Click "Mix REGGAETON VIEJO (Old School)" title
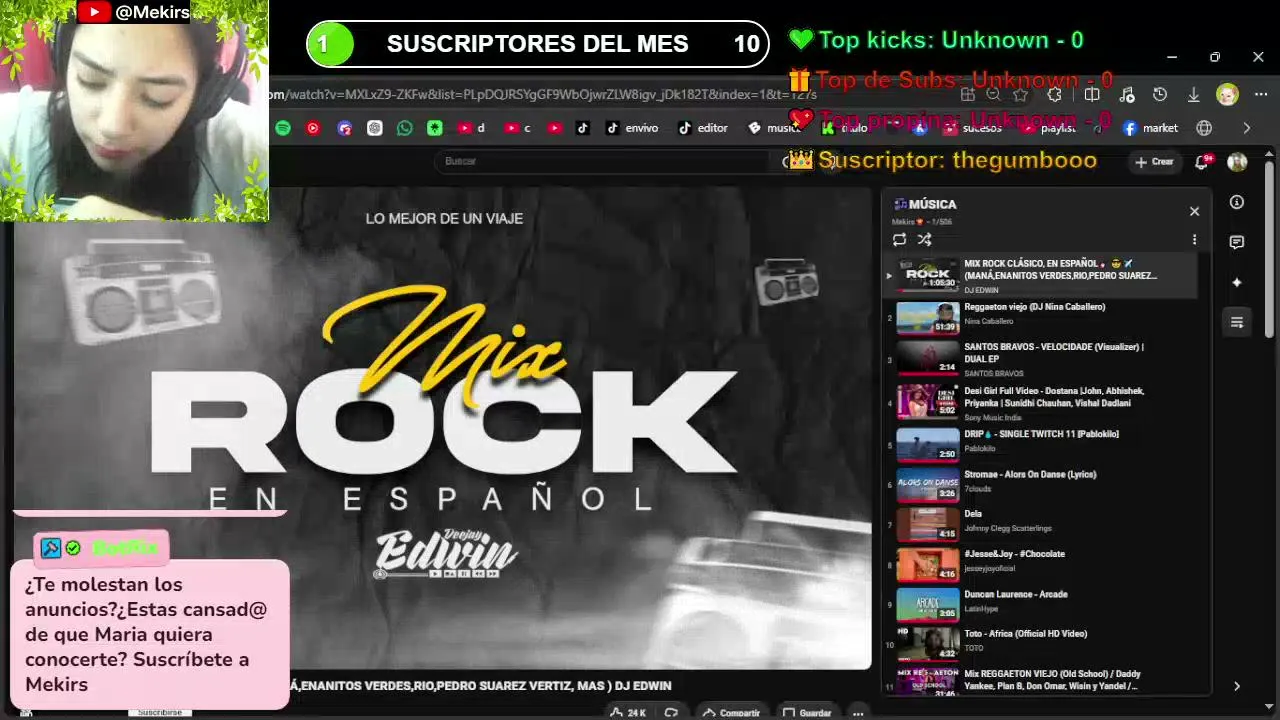This screenshot has width=1280, height=720. pyautogui.click(x=1052, y=680)
